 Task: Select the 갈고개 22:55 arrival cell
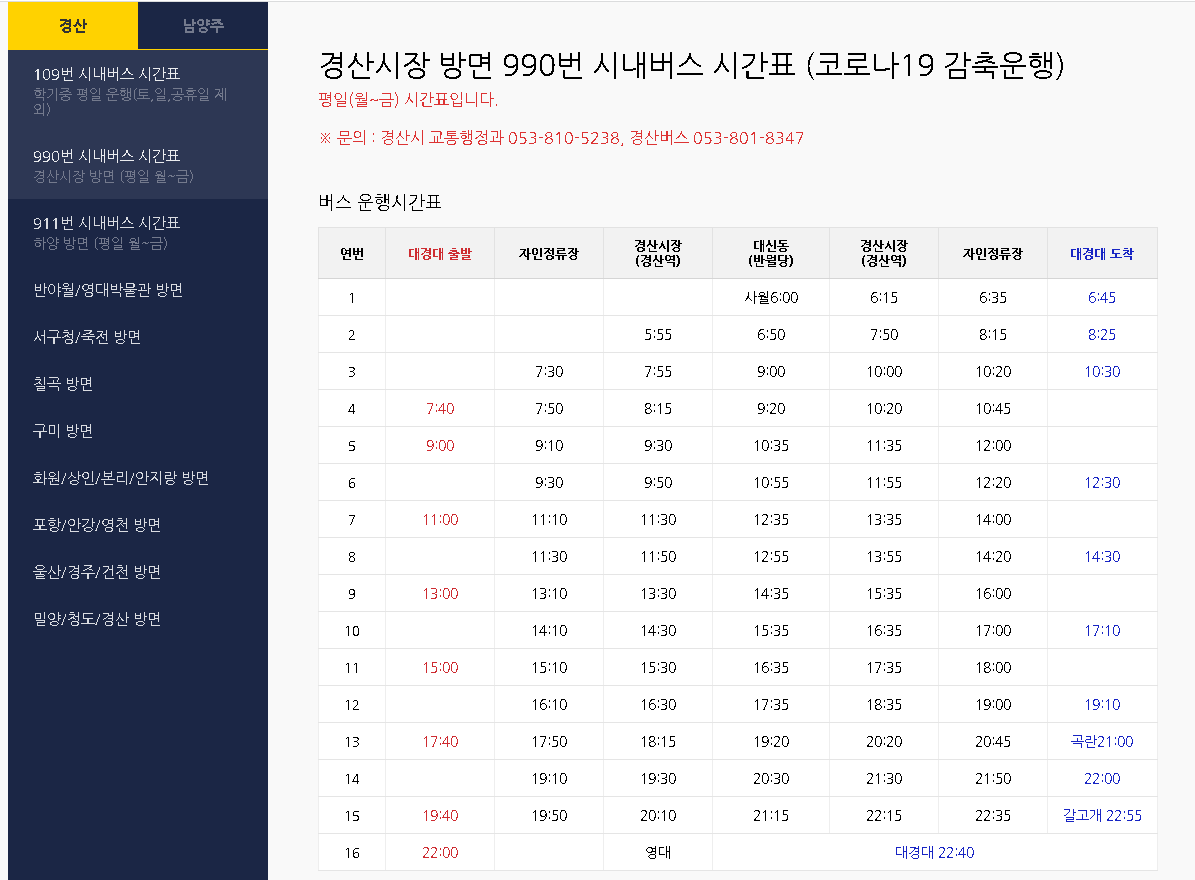point(1102,816)
